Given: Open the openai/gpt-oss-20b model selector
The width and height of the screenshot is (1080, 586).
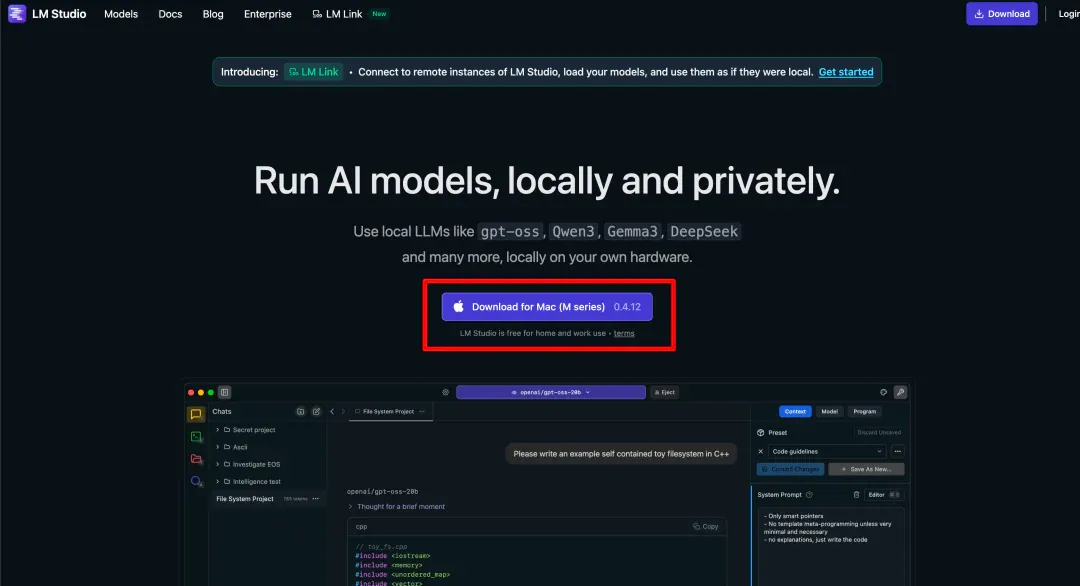Looking at the screenshot, I should pos(550,393).
